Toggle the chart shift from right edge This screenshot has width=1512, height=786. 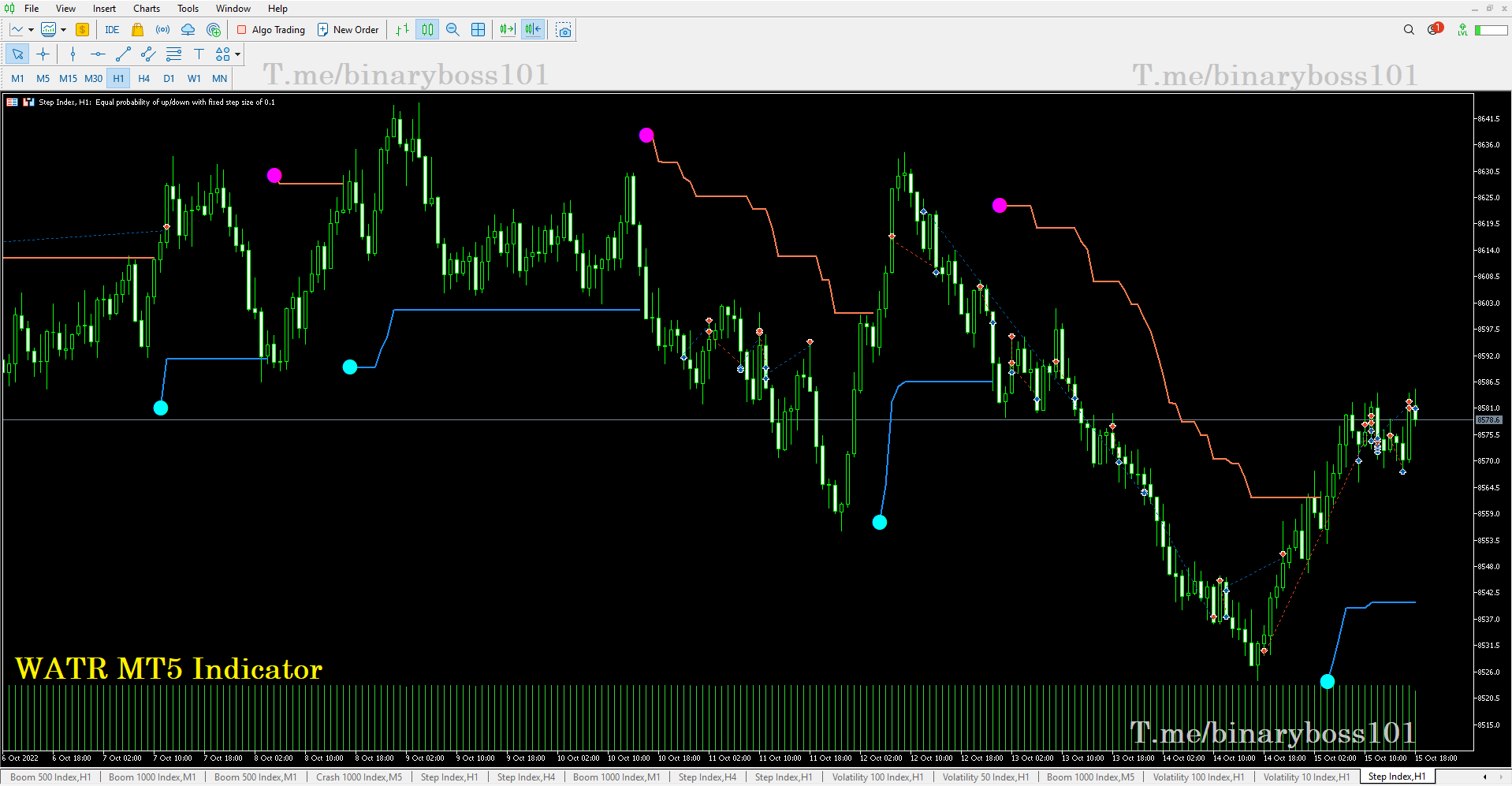click(x=532, y=30)
